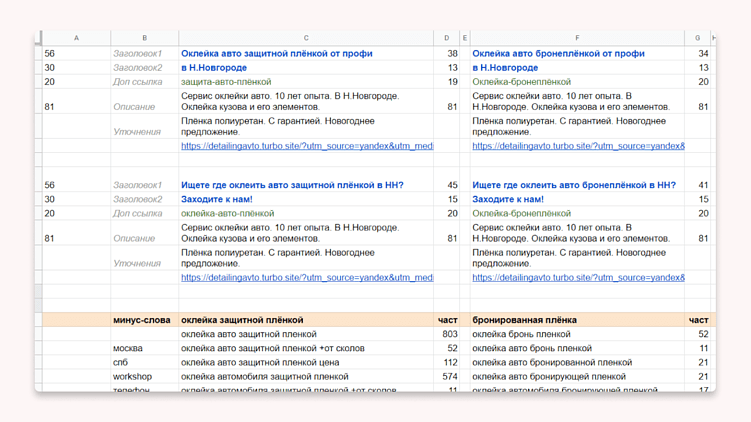The width and height of the screenshot is (751, 422).
Task: Click column F header
Action: coord(577,38)
